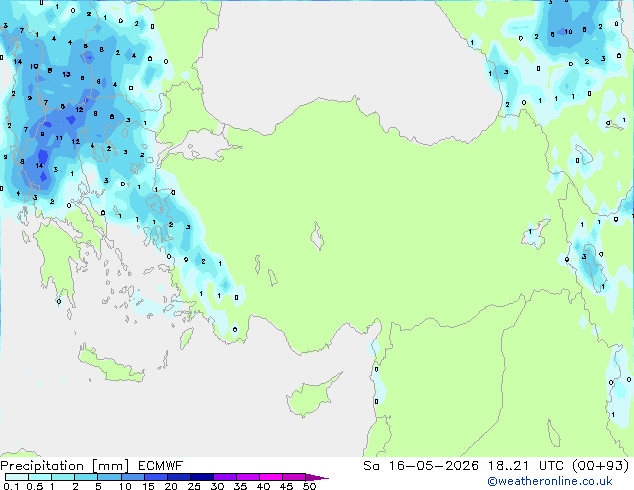This screenshot has height=490, width=634.
Task: Click the 0.5–1 mm legend color swatch
Action: [40, 477]
